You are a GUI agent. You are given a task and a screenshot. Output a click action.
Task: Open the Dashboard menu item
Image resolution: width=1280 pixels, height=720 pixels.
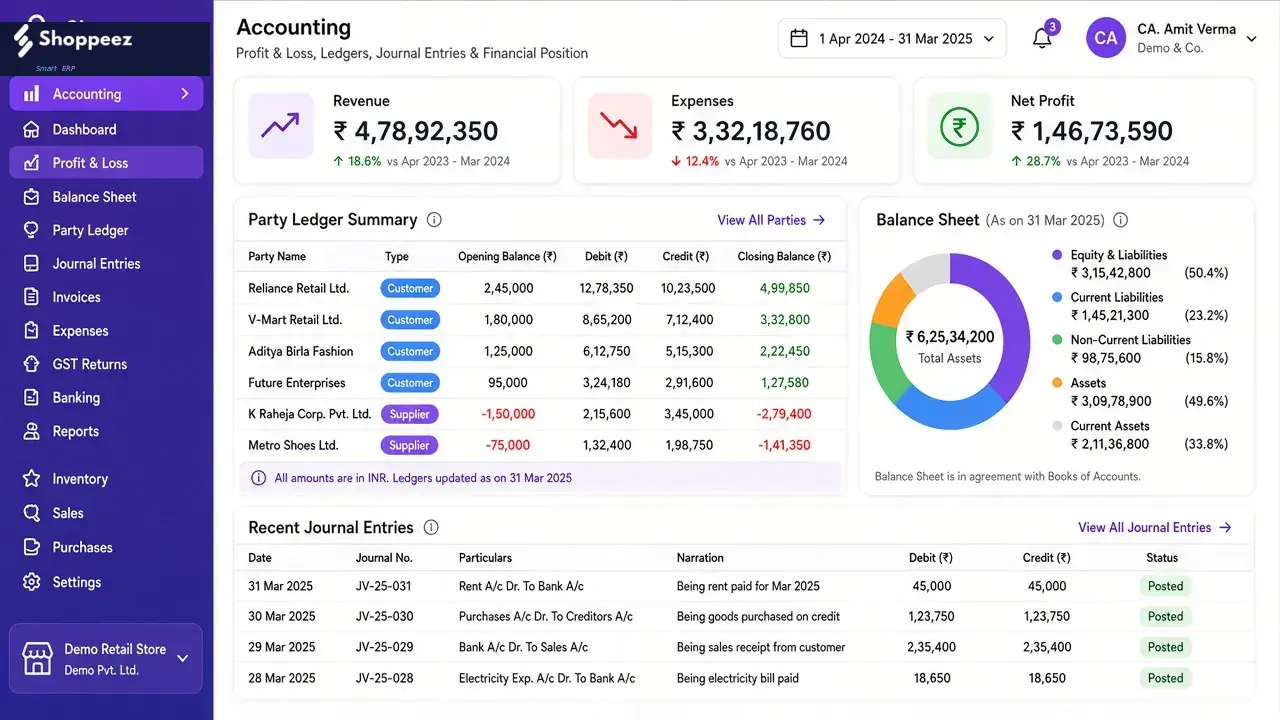tap(106, 129)
